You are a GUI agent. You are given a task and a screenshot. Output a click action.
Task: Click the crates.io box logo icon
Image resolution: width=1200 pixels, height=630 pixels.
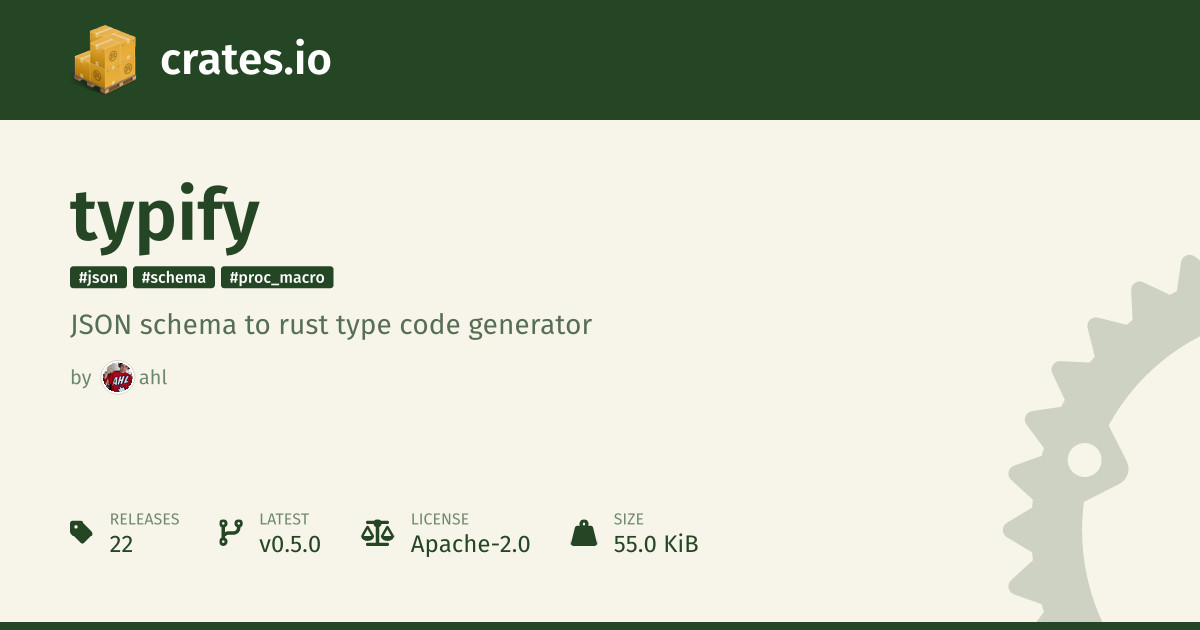(105, 60)
